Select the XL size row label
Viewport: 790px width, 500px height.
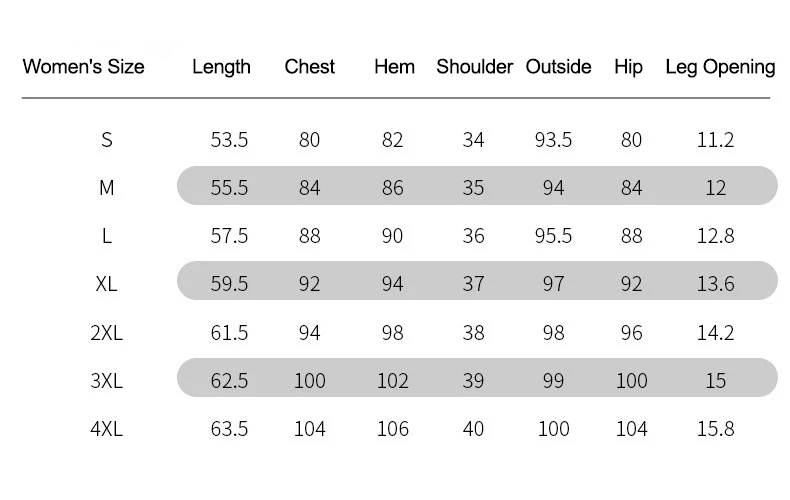(x=106, y=284)
